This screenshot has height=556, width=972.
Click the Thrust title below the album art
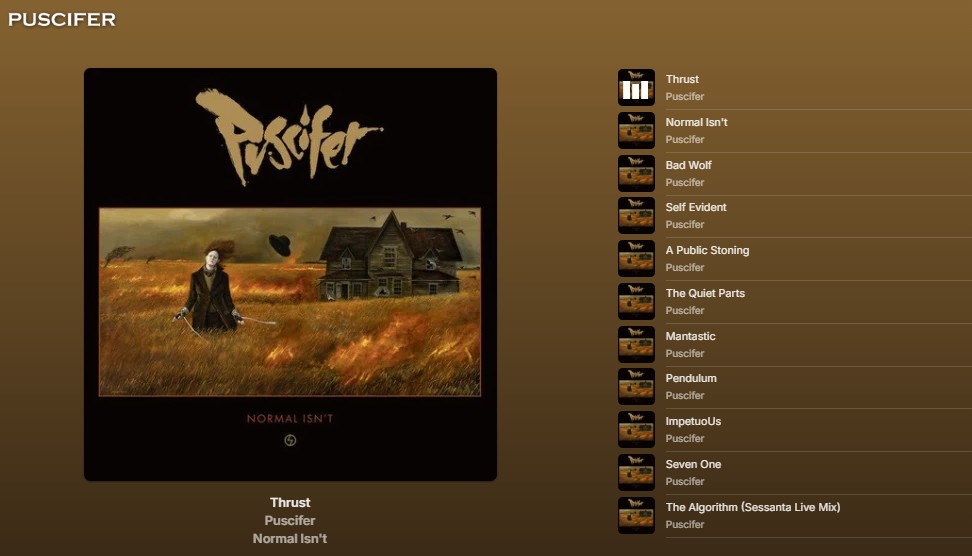[x=290, y=503]
